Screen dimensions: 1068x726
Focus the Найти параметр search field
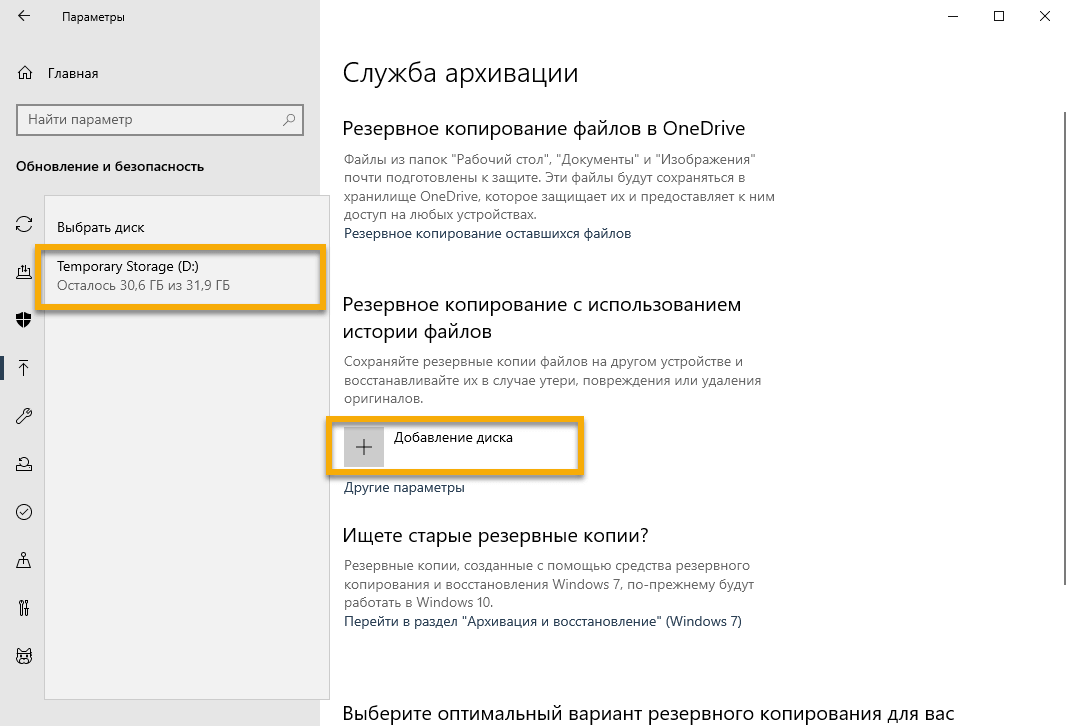pos(159,120)
